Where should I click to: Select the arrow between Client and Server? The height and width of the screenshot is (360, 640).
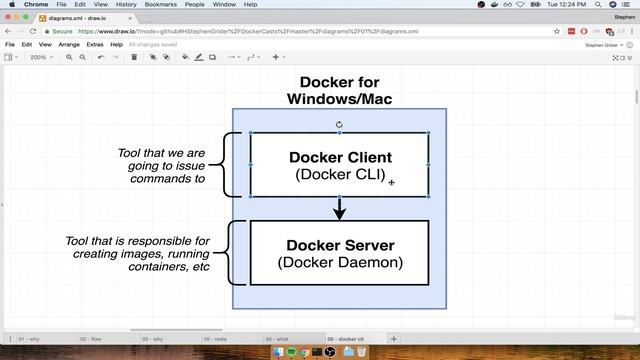tap(340, 209)
